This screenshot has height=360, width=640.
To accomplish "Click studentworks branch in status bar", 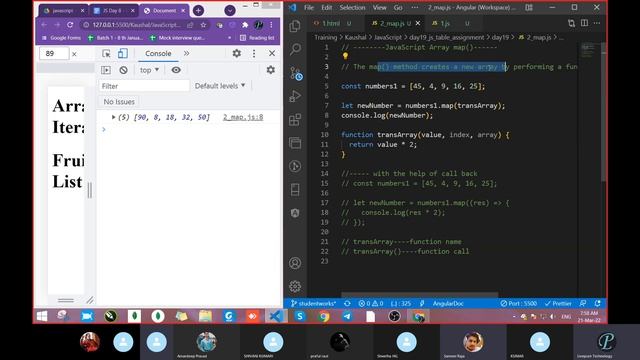I will click(313, 303).
